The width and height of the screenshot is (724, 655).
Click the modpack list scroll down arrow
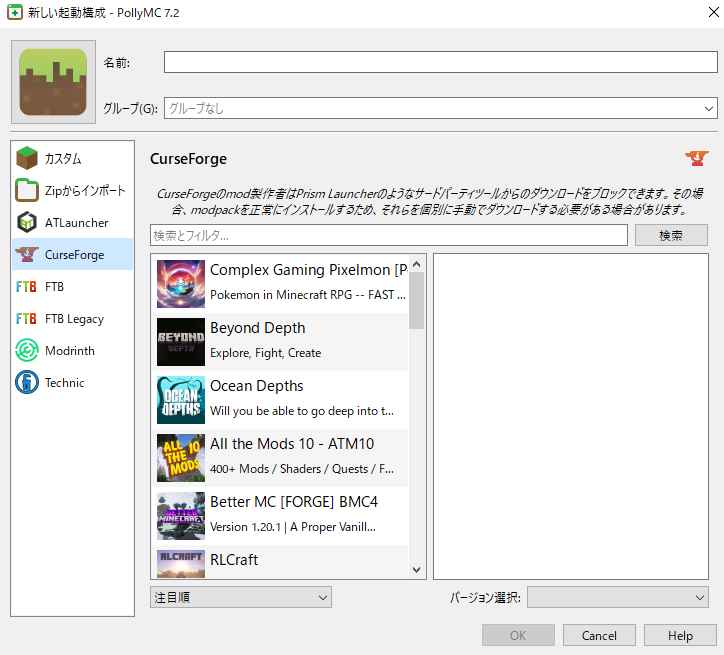(416, 570)
